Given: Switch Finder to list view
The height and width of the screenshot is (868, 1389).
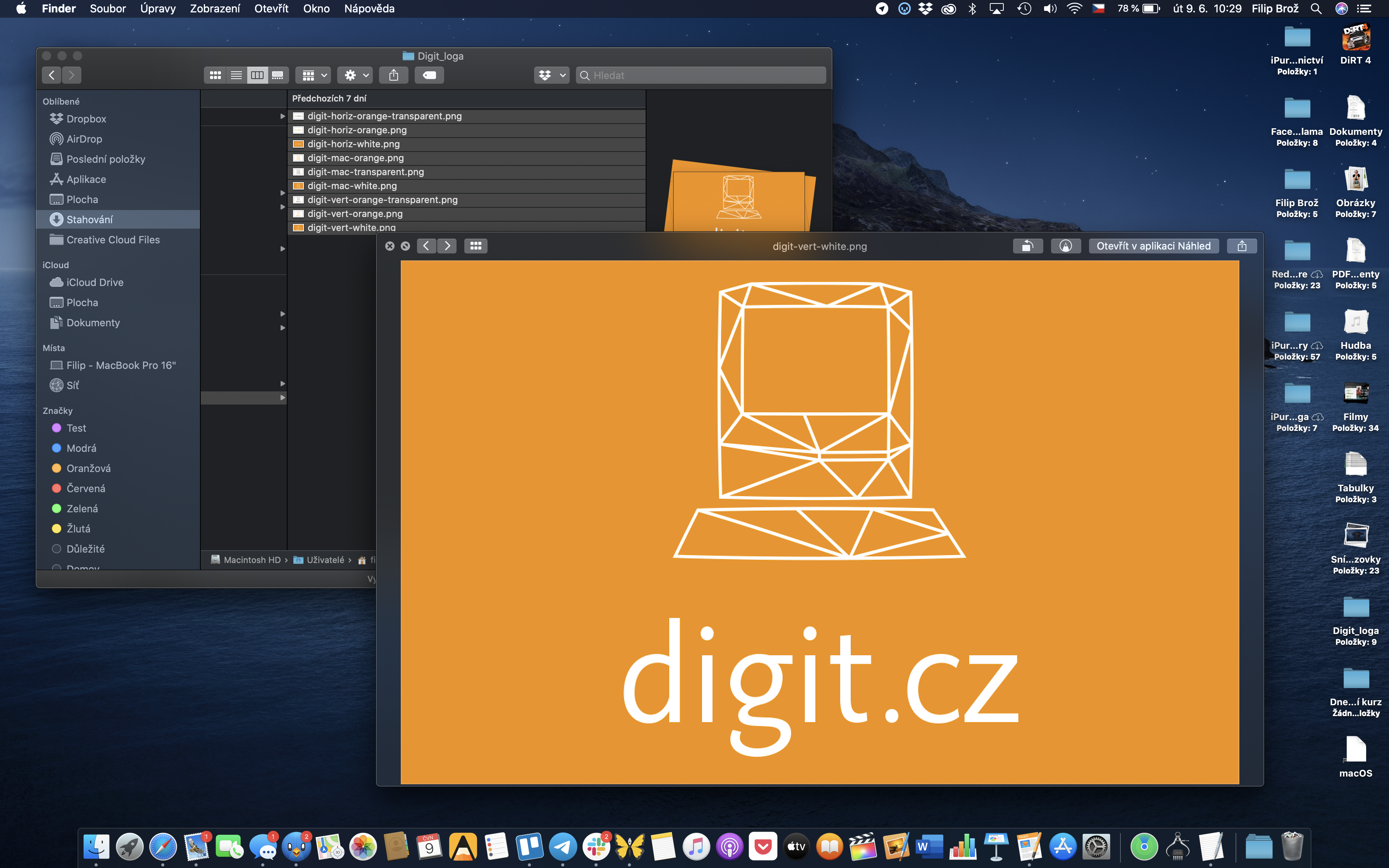Looking at the screenshot, I should (236, 75).
